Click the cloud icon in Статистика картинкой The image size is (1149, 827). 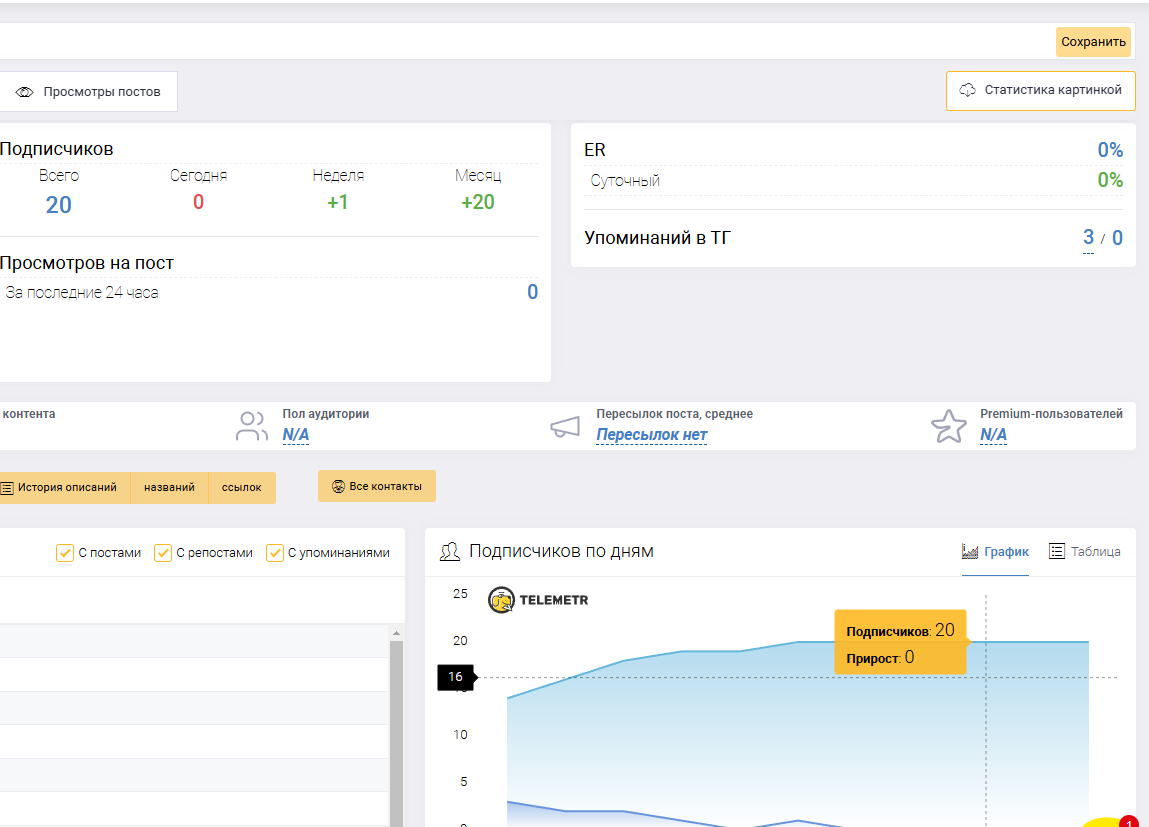(967, 90)
